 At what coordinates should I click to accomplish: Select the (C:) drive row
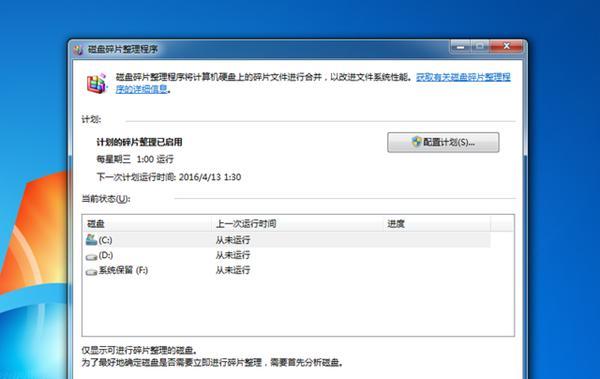pos(286,240)
